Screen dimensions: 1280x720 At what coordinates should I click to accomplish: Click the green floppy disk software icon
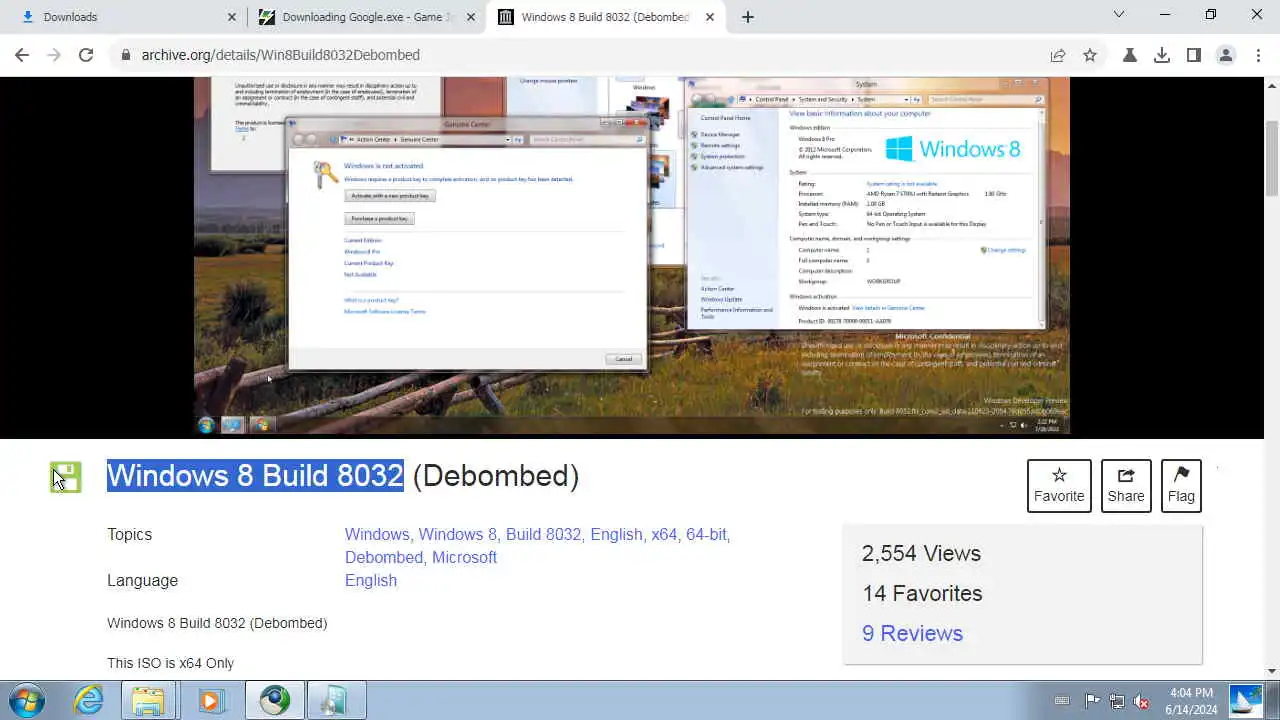[66, 477]
